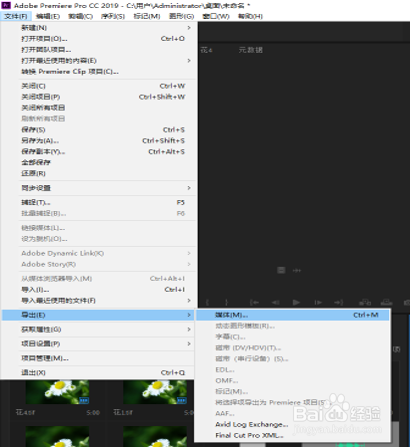
Task: Click the Play button in source monitor
Action: [x=296, y=302]
